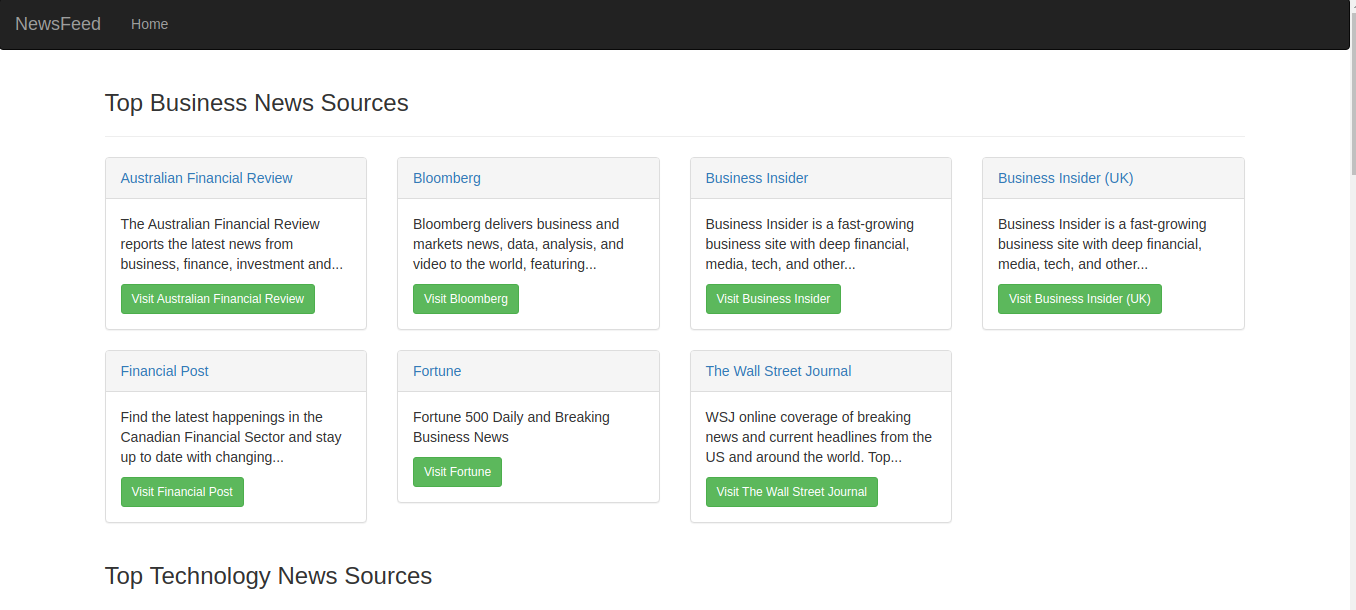The width and height of the screenshot is (1356, 610).
Task: Open the Australian Financial Review title link
Action: click(206, 178)
